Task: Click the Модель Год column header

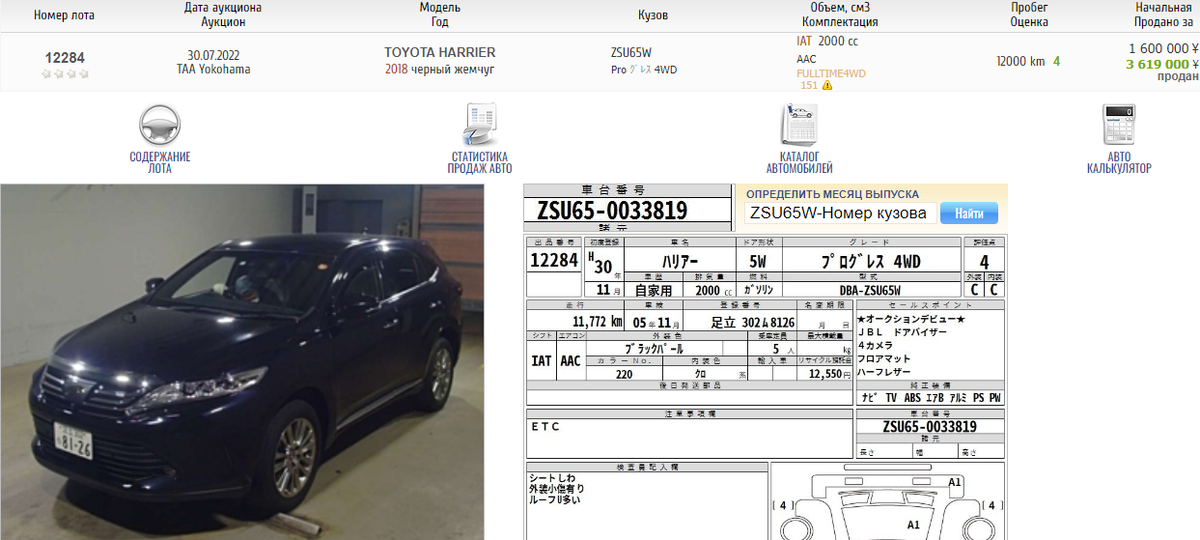Action: pyautogui.click(x=440, y=14)
